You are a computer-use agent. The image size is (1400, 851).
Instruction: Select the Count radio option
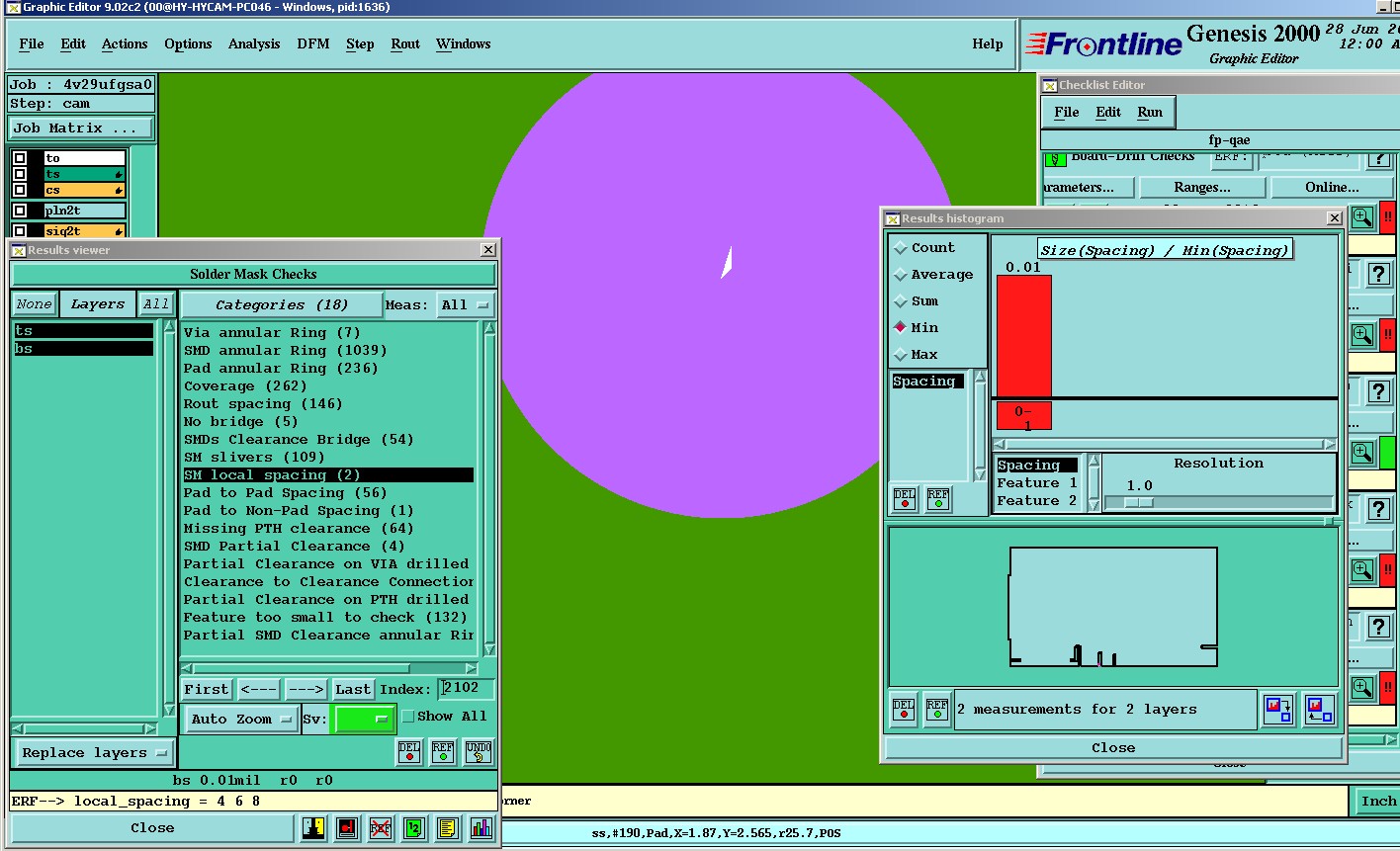901,248
